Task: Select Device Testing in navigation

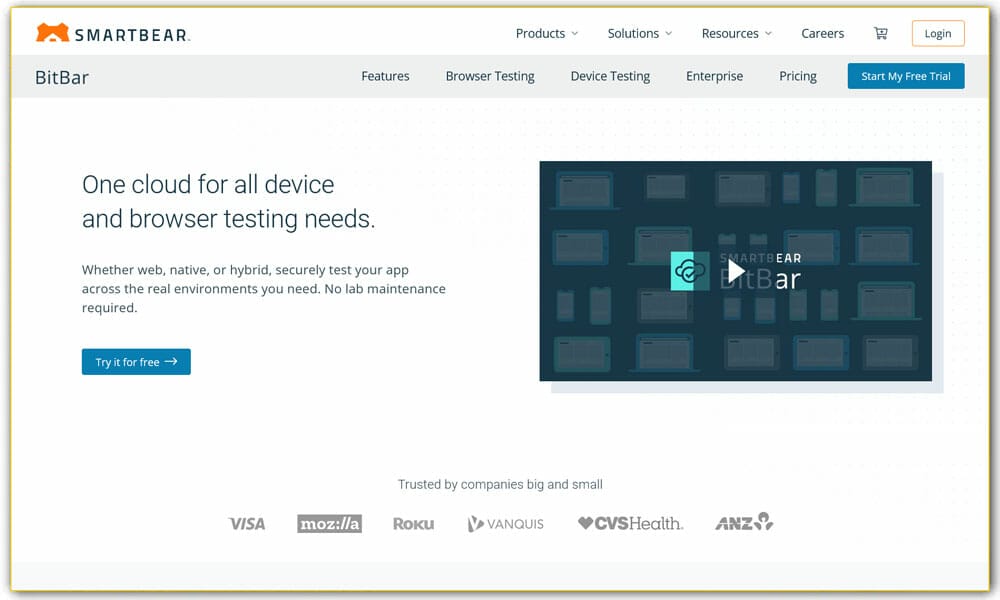Action: [x=610, y=76]
